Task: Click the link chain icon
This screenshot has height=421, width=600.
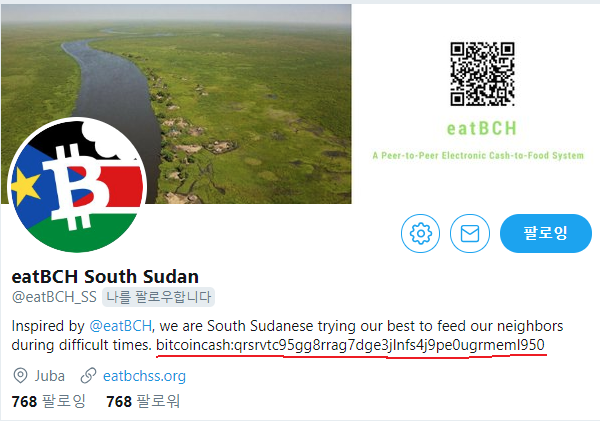Action: (88, 375)
